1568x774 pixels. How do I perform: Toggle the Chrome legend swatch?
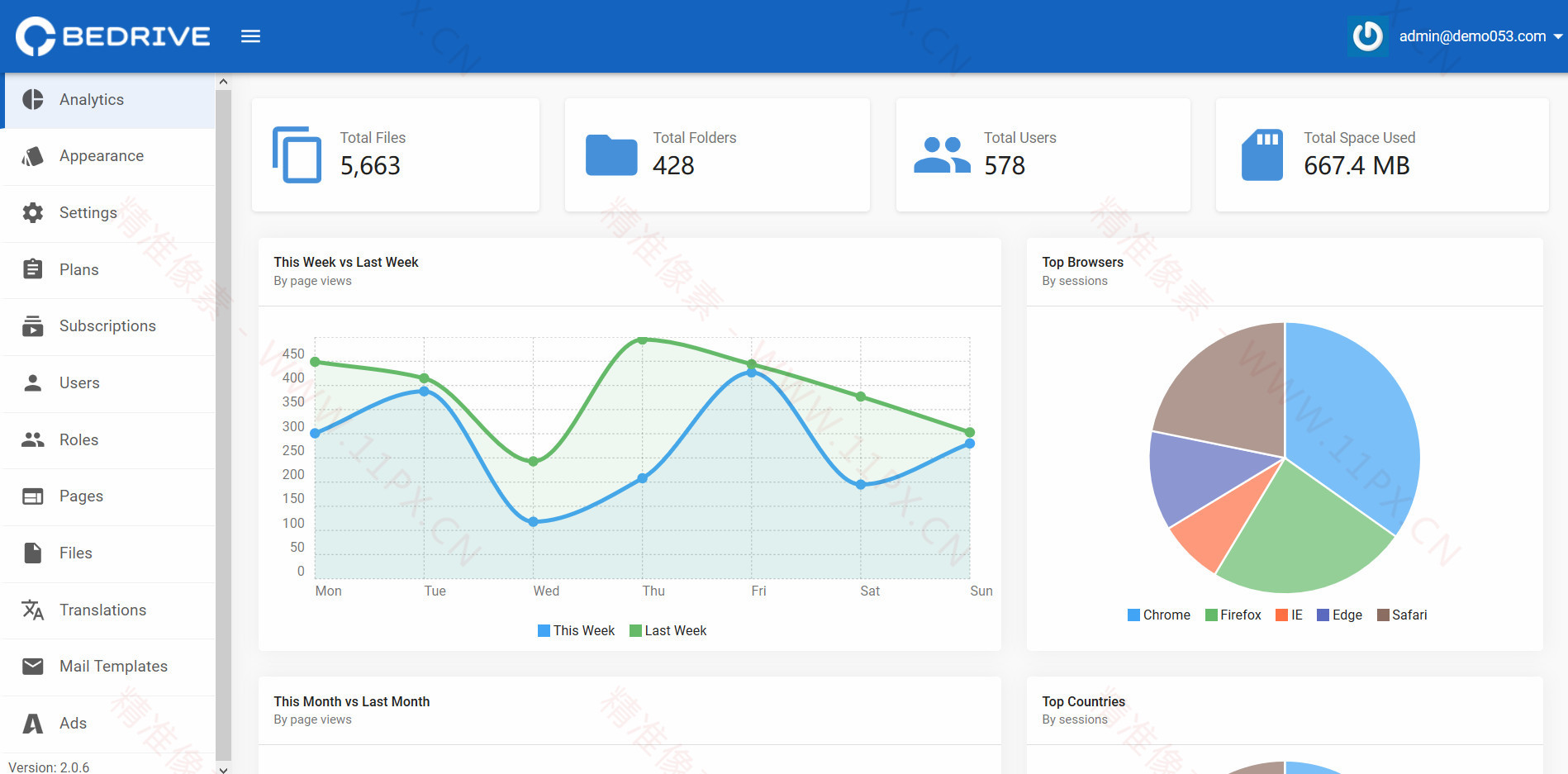click(x=1133, y=615)
